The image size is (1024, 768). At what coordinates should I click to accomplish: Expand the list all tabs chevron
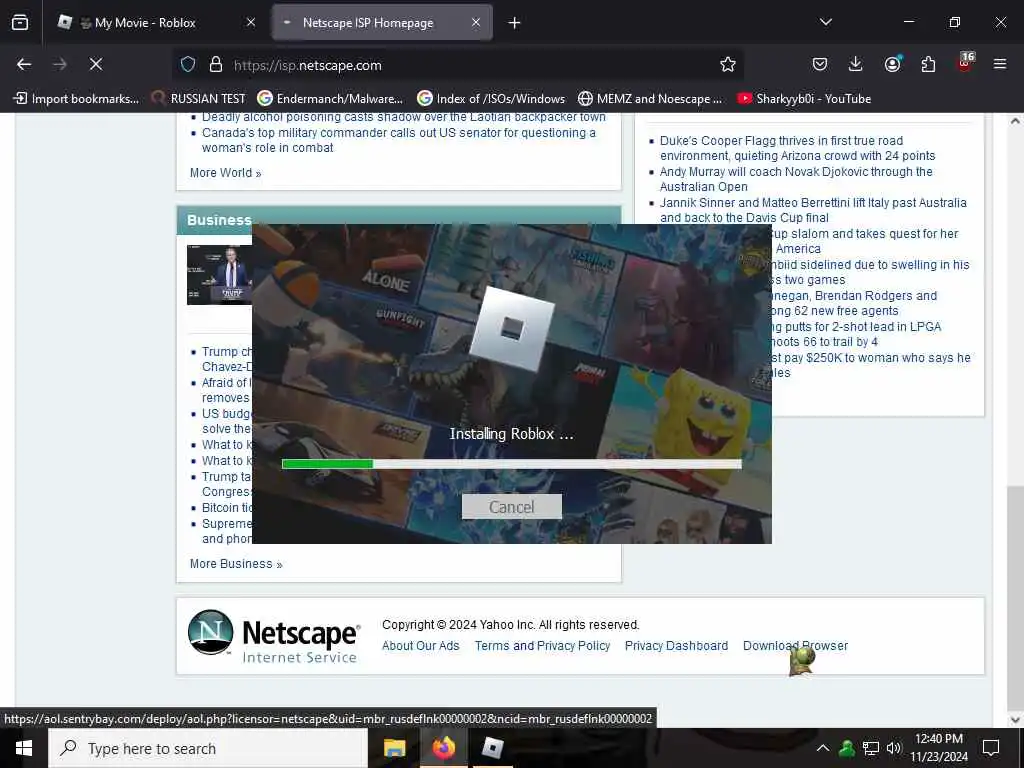[x=825, y=22]
